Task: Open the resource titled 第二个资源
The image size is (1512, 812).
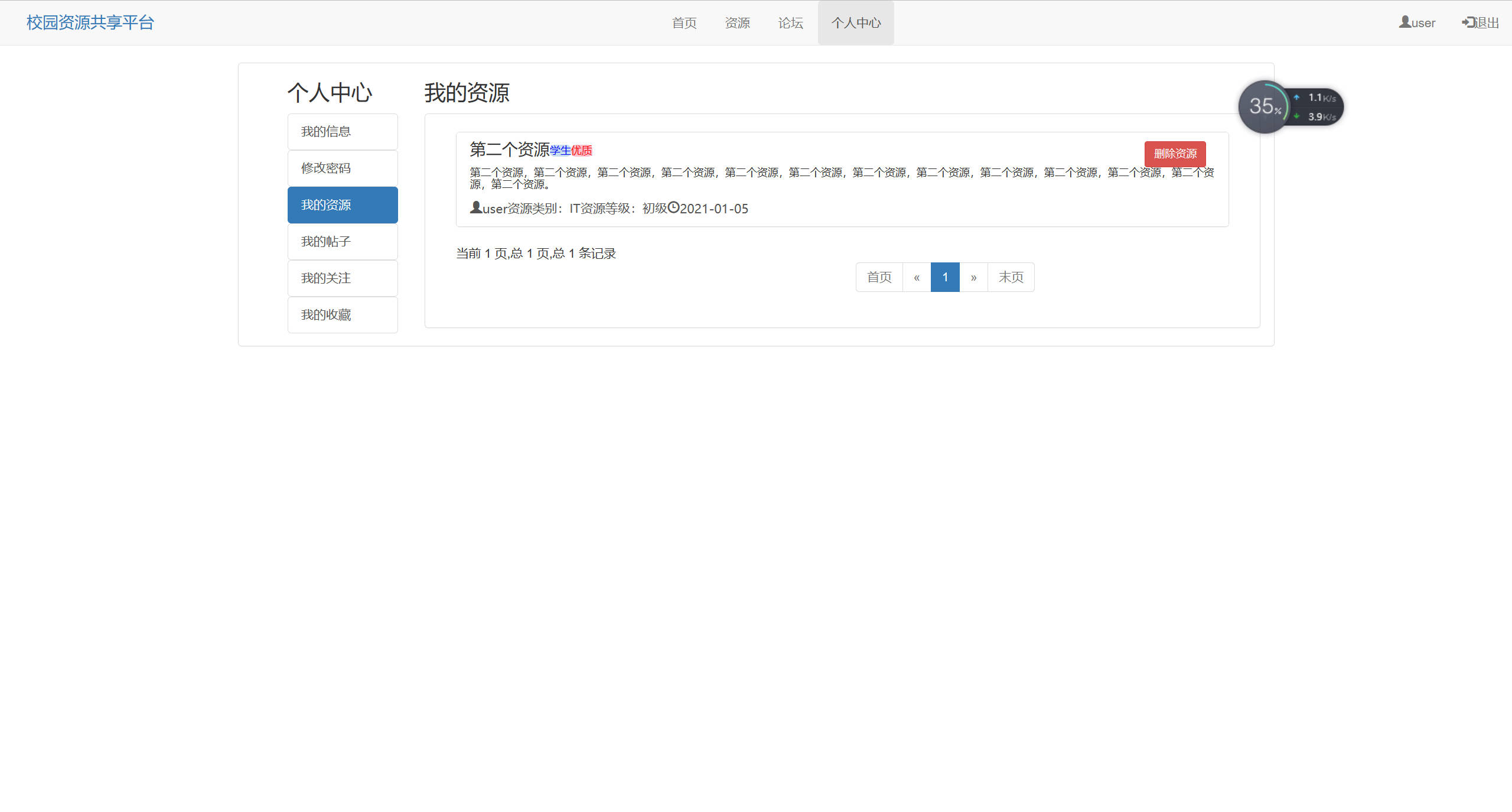Action: click(x=509, y=150)
